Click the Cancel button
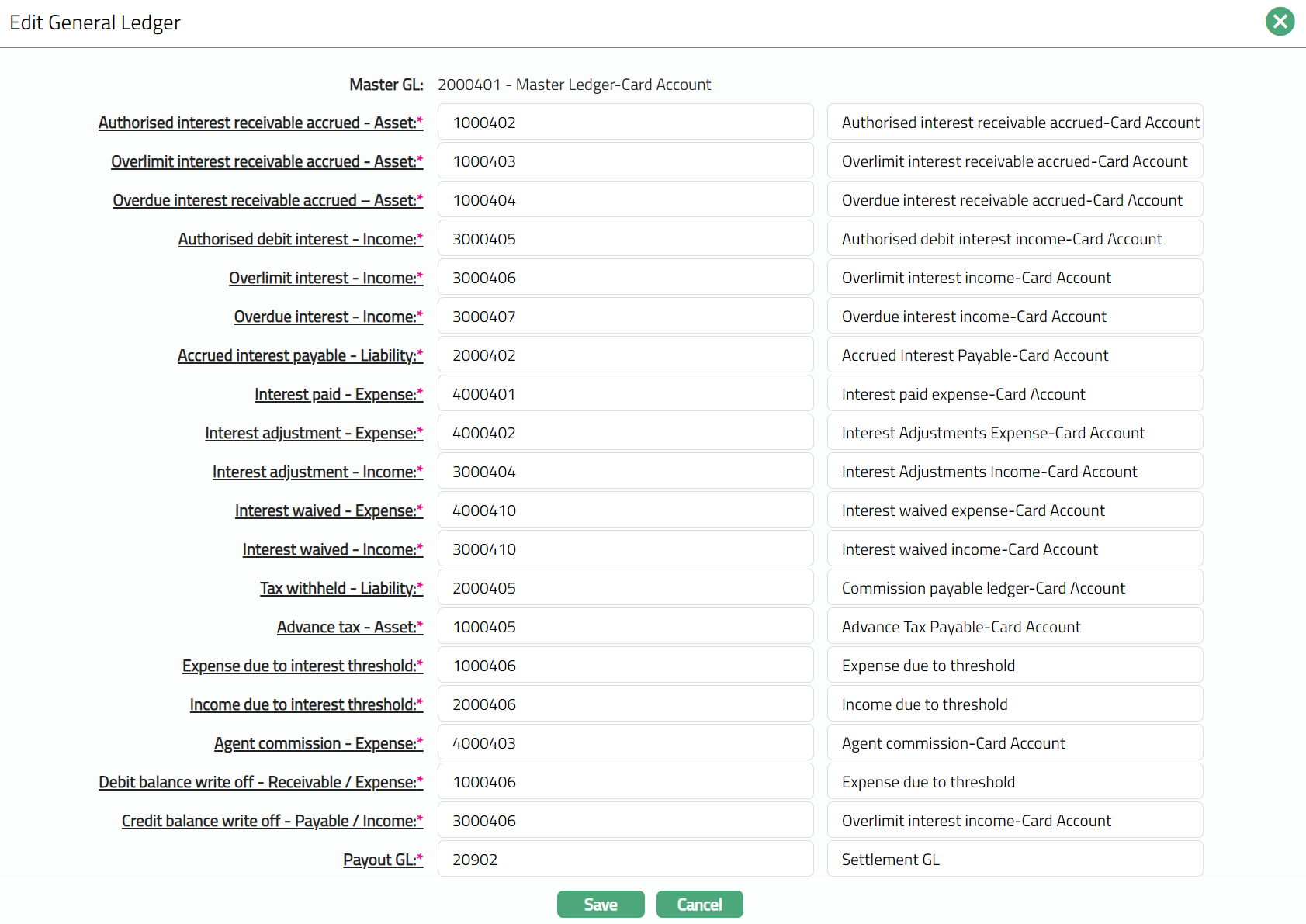This screenshot has width=1306, height=924. (699, 904)
